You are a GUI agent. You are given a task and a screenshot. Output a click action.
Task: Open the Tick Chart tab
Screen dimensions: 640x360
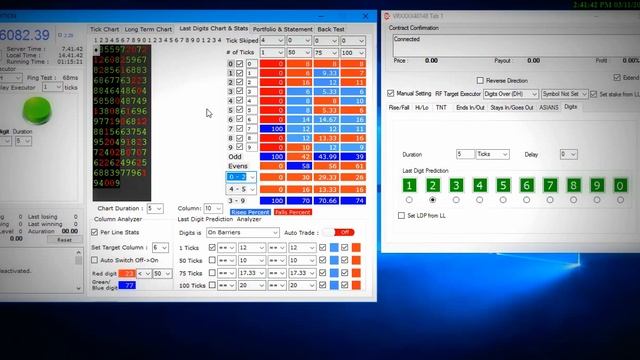[104, 29]
